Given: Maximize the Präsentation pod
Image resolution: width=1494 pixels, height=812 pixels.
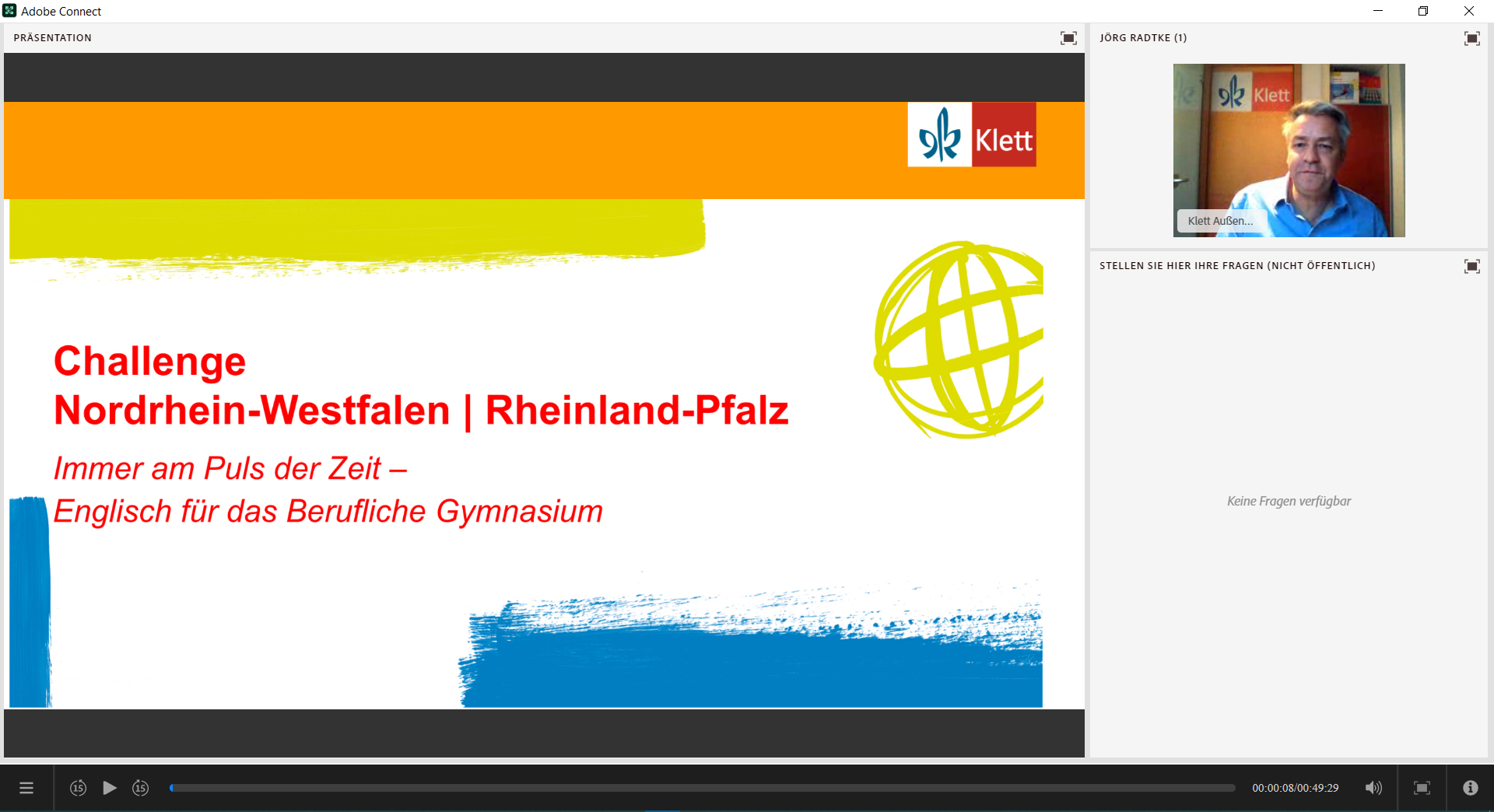Looking at the screenshot, I should 1068,38.
